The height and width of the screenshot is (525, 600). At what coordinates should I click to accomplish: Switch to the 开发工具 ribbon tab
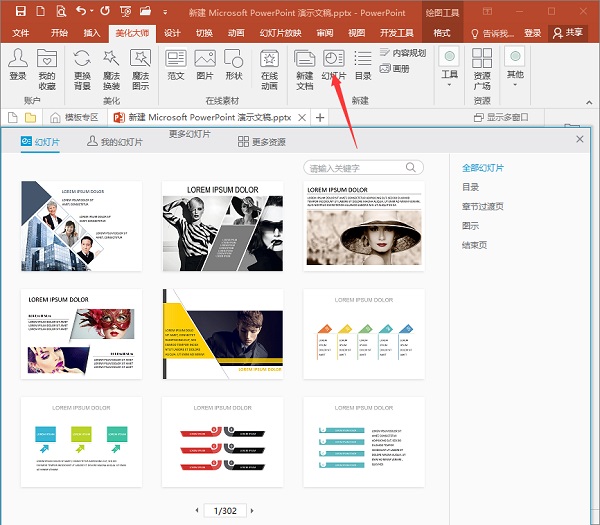click(x=397, y=33)
